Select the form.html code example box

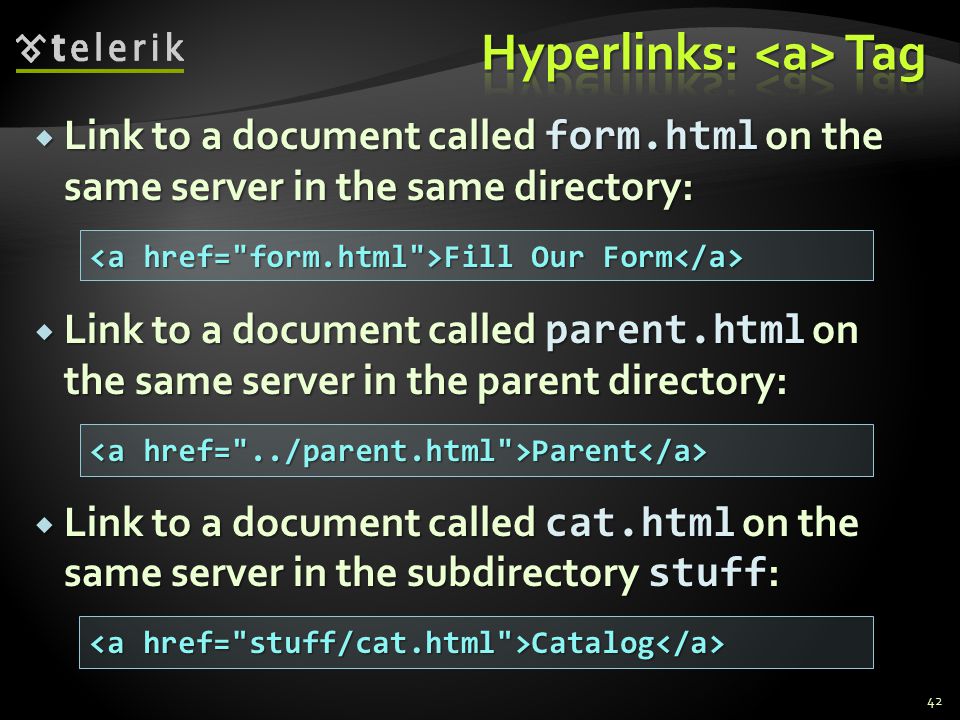point(476,256)
